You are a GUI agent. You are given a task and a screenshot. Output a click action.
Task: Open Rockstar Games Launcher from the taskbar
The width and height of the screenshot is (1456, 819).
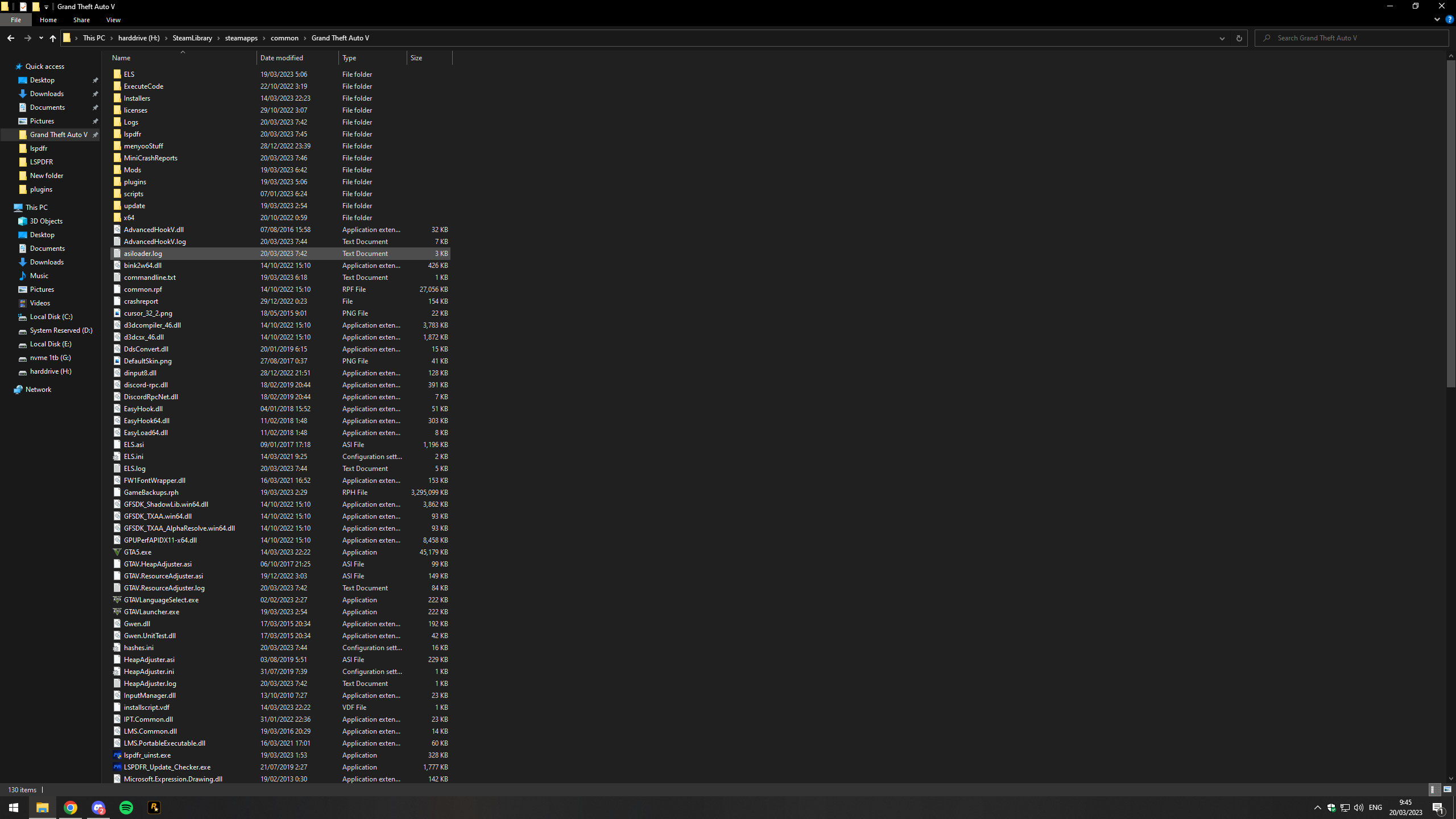point(154,808)
